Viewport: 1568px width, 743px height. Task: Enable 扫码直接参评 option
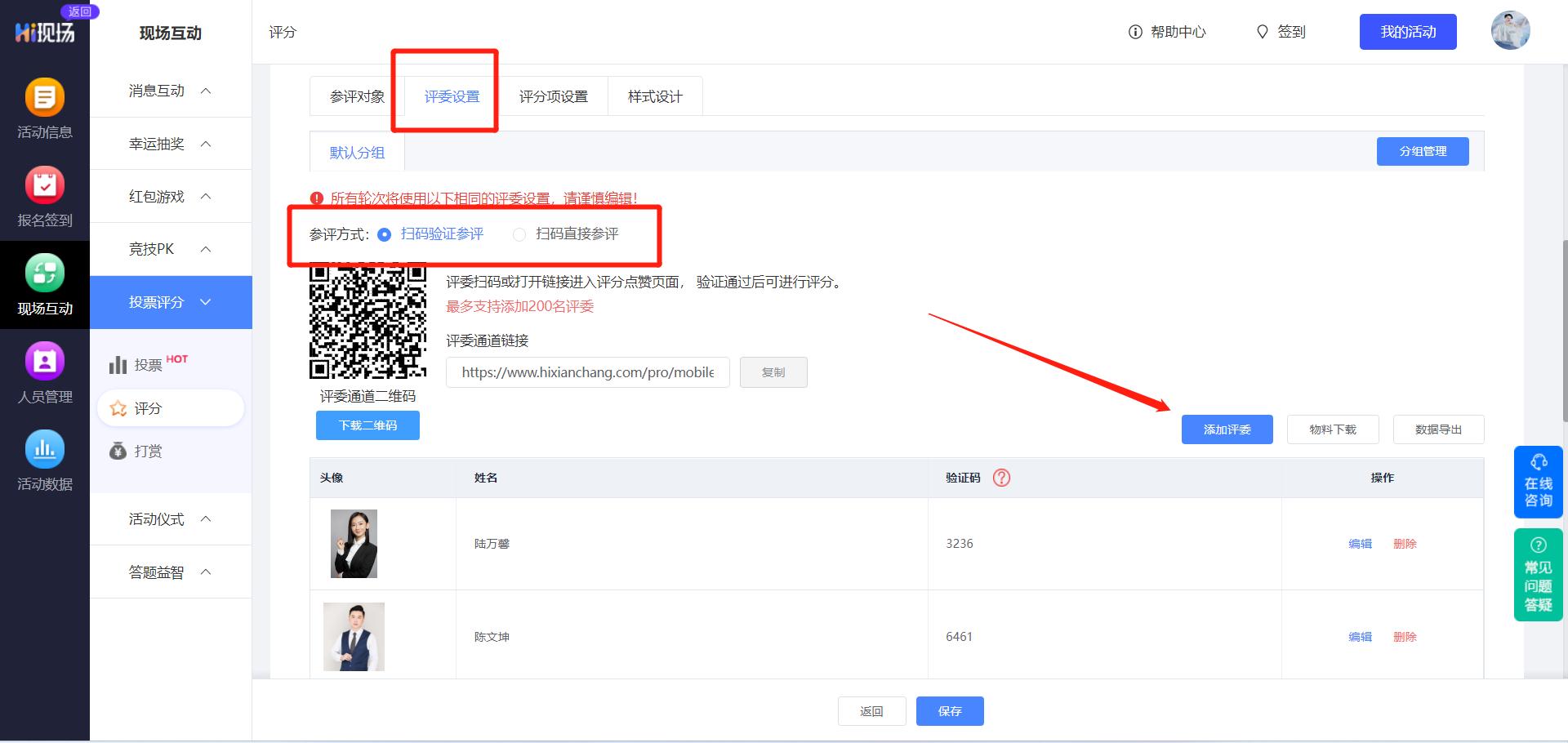(519, 234)
